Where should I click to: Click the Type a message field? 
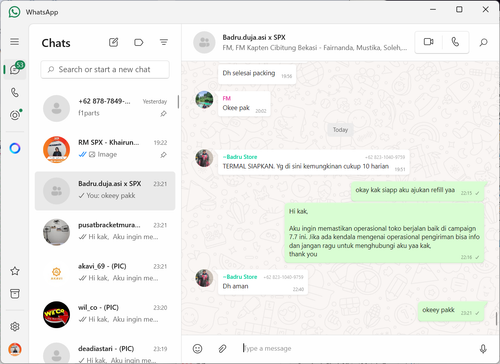[356, 348]
